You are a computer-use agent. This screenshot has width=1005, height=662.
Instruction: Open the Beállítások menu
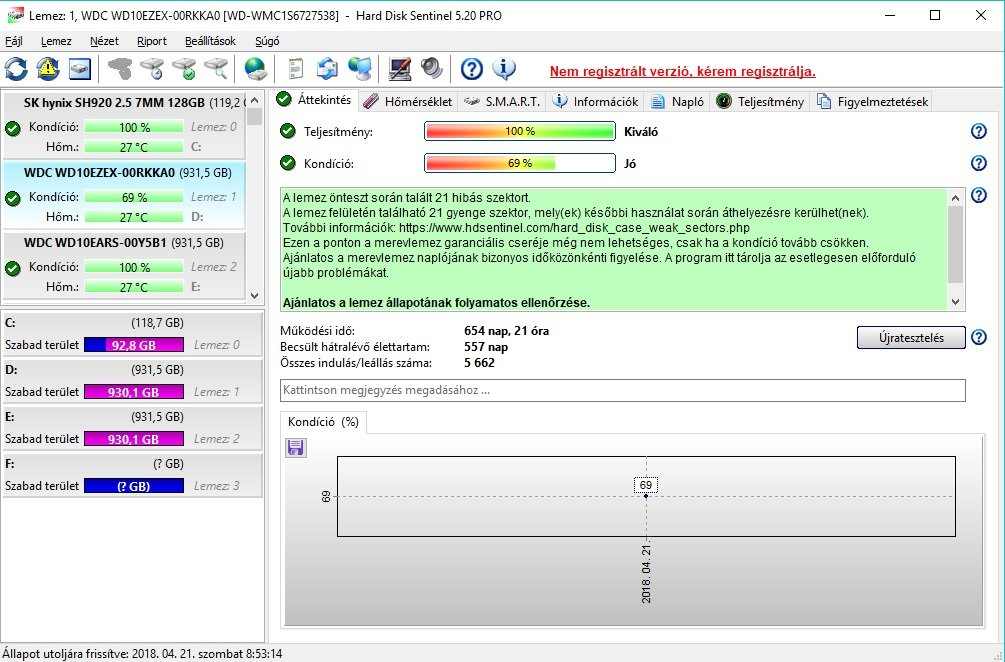tap(210, 41)
